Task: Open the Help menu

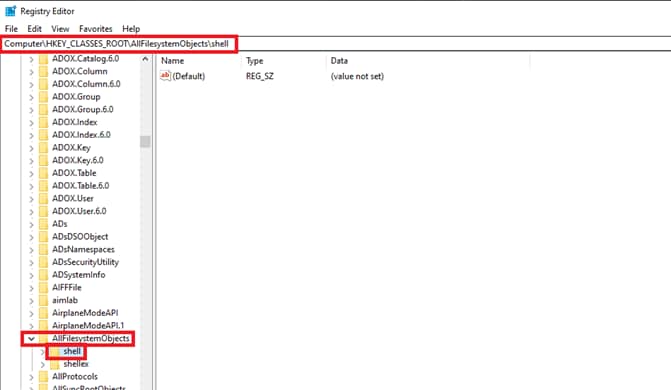Action: pyautogui.click(x=131, y=29)
